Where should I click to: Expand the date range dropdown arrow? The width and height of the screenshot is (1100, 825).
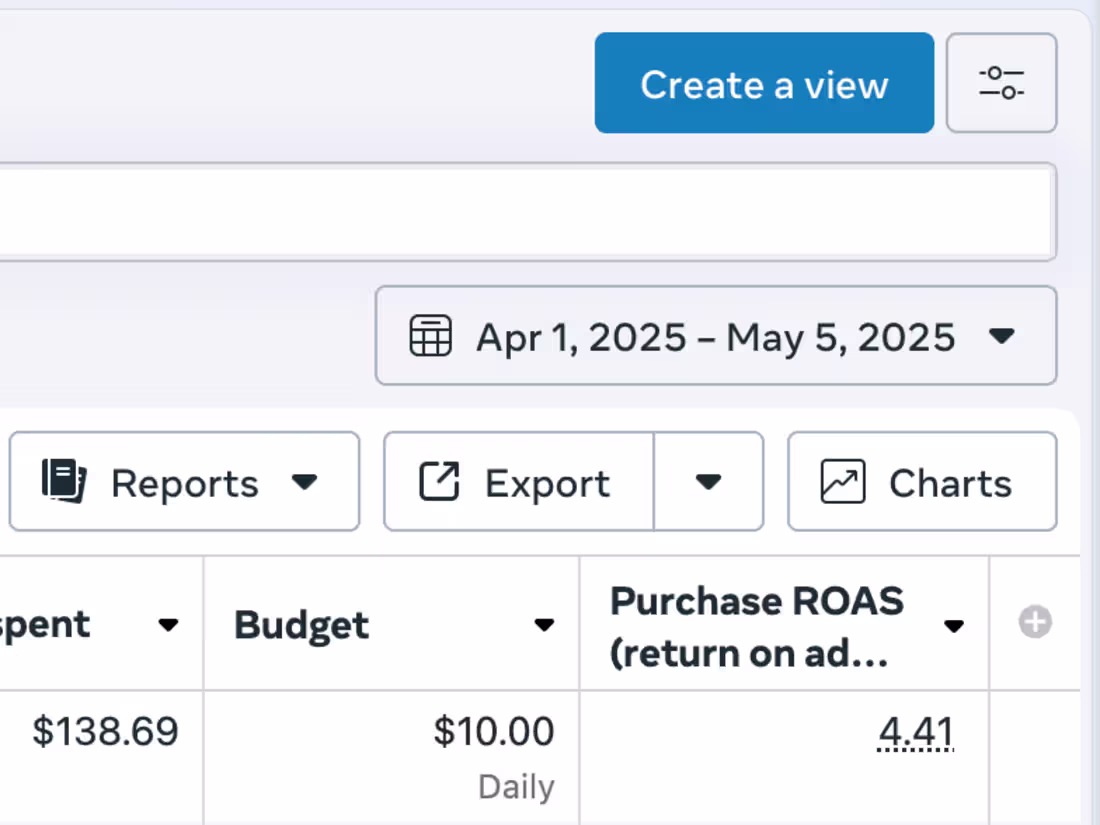point(1001,336)
